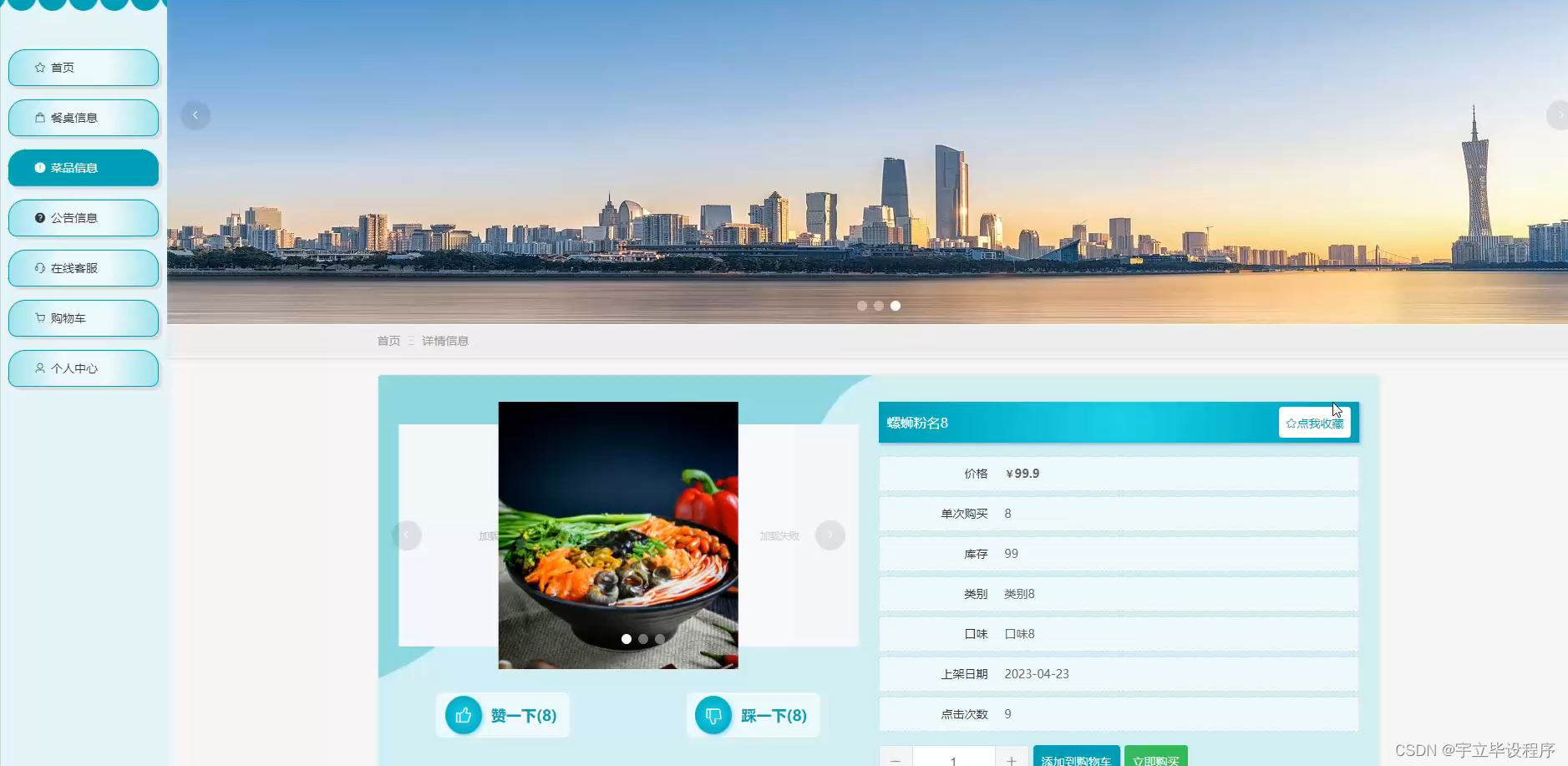This screenshot has width=1568, height=766.
Task: Select first banner carousel dot
Action: [862, 306]
